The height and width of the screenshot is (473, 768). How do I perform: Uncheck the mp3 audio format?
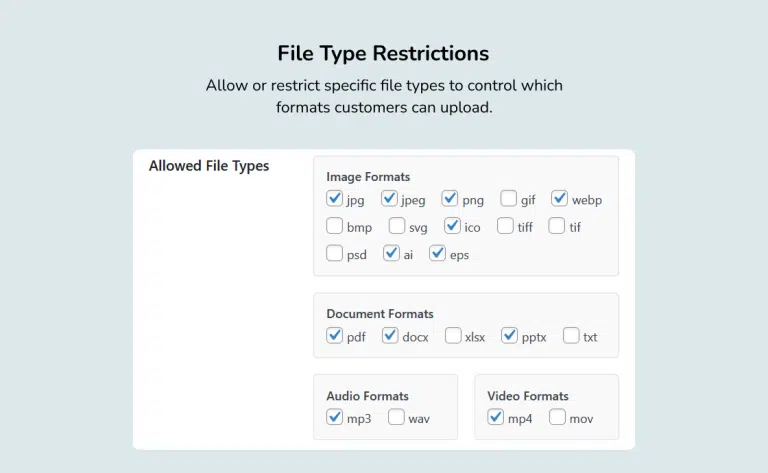[x=335, y=418]
